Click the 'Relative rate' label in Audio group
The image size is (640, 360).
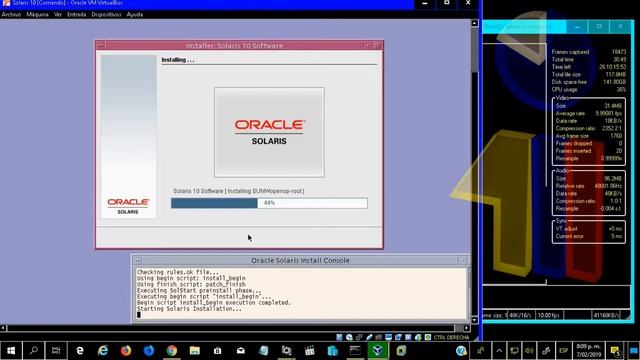click(x=570, y=186)
